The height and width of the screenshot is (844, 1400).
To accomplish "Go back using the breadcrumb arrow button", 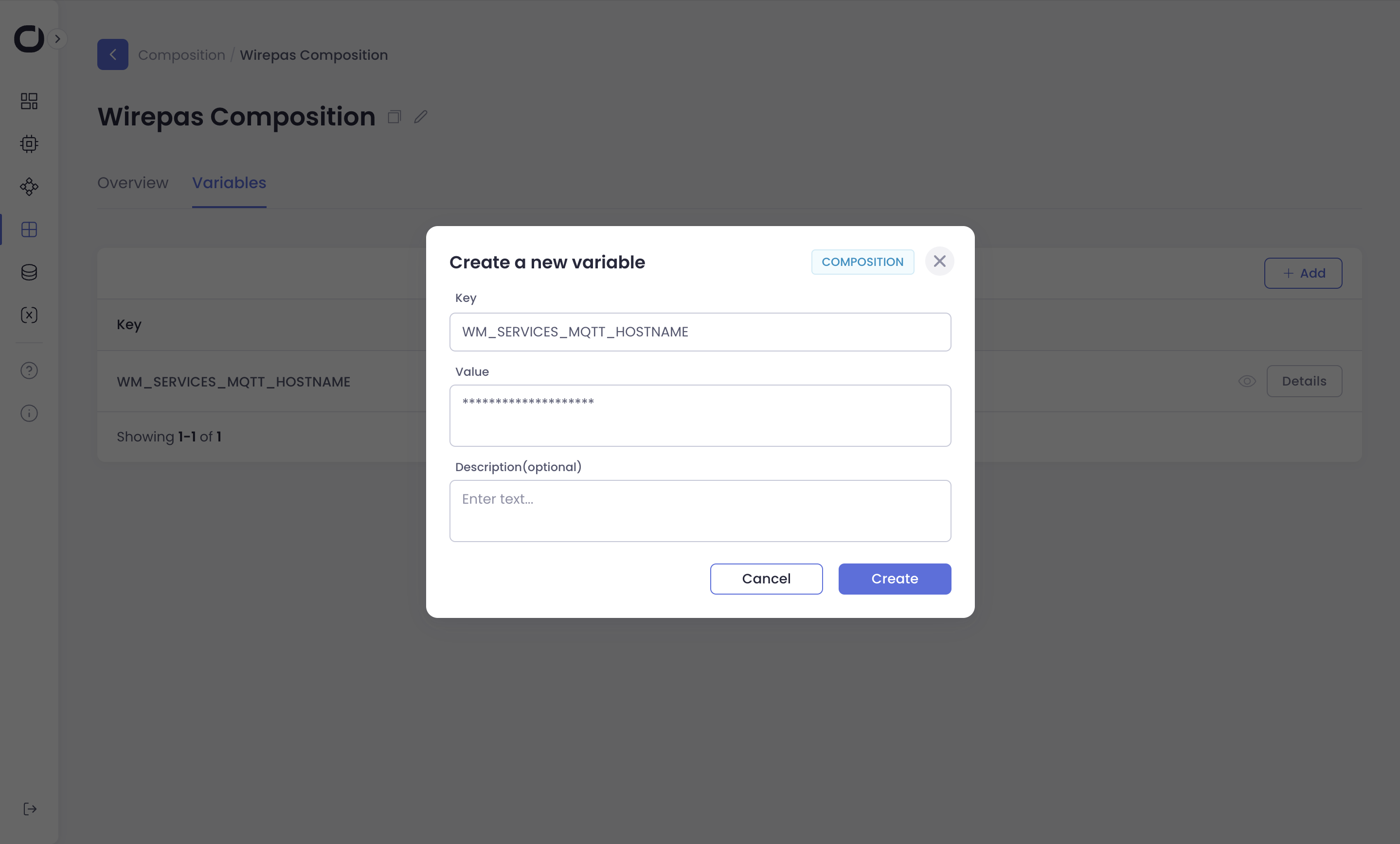I will pyautogui.click(x=112, y=54).
